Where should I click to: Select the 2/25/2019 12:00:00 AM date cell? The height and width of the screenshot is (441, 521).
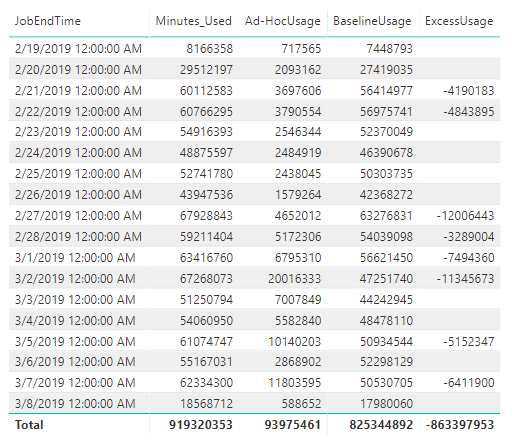[78, 174]
